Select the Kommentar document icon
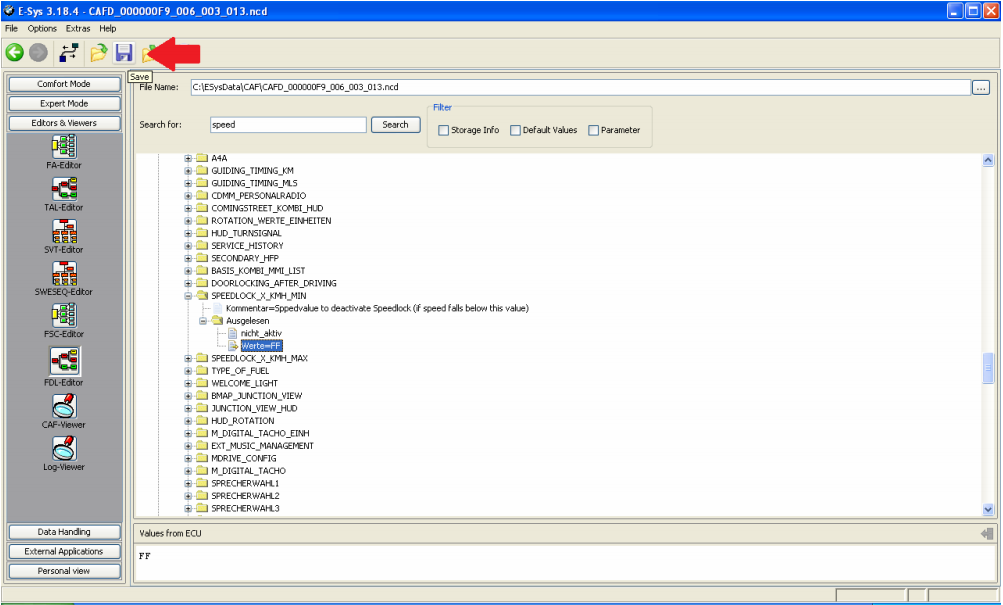1003x605 pixels. tap(217, 308)
